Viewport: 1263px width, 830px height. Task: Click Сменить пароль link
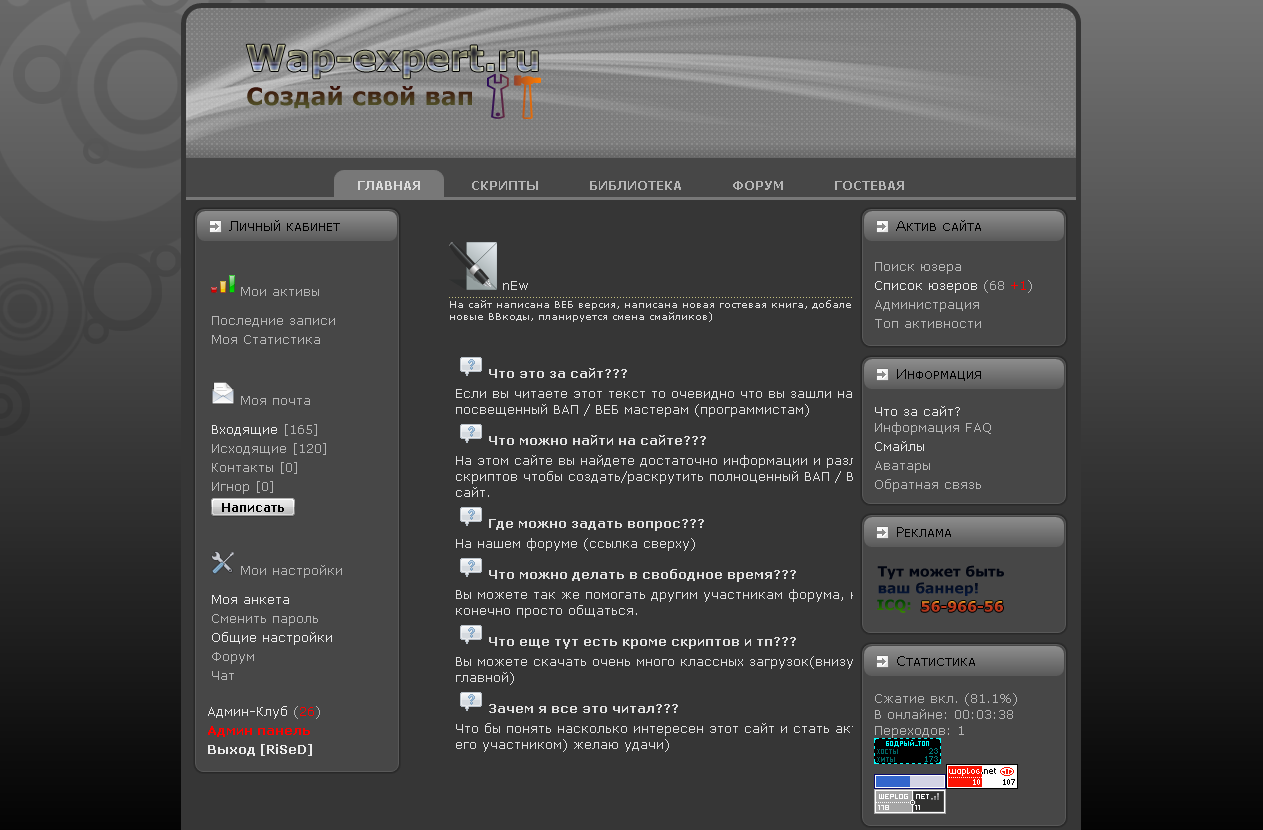[x=265, y=619]
